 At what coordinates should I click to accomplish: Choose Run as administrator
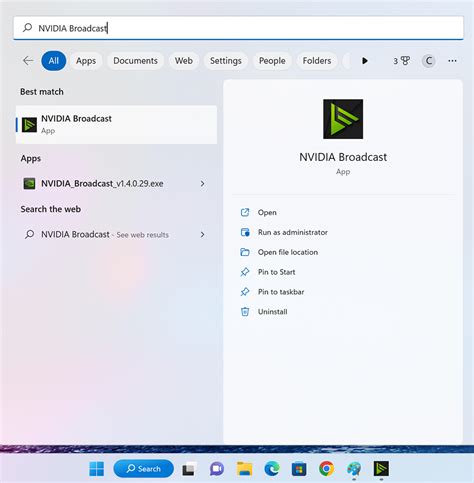293,232
